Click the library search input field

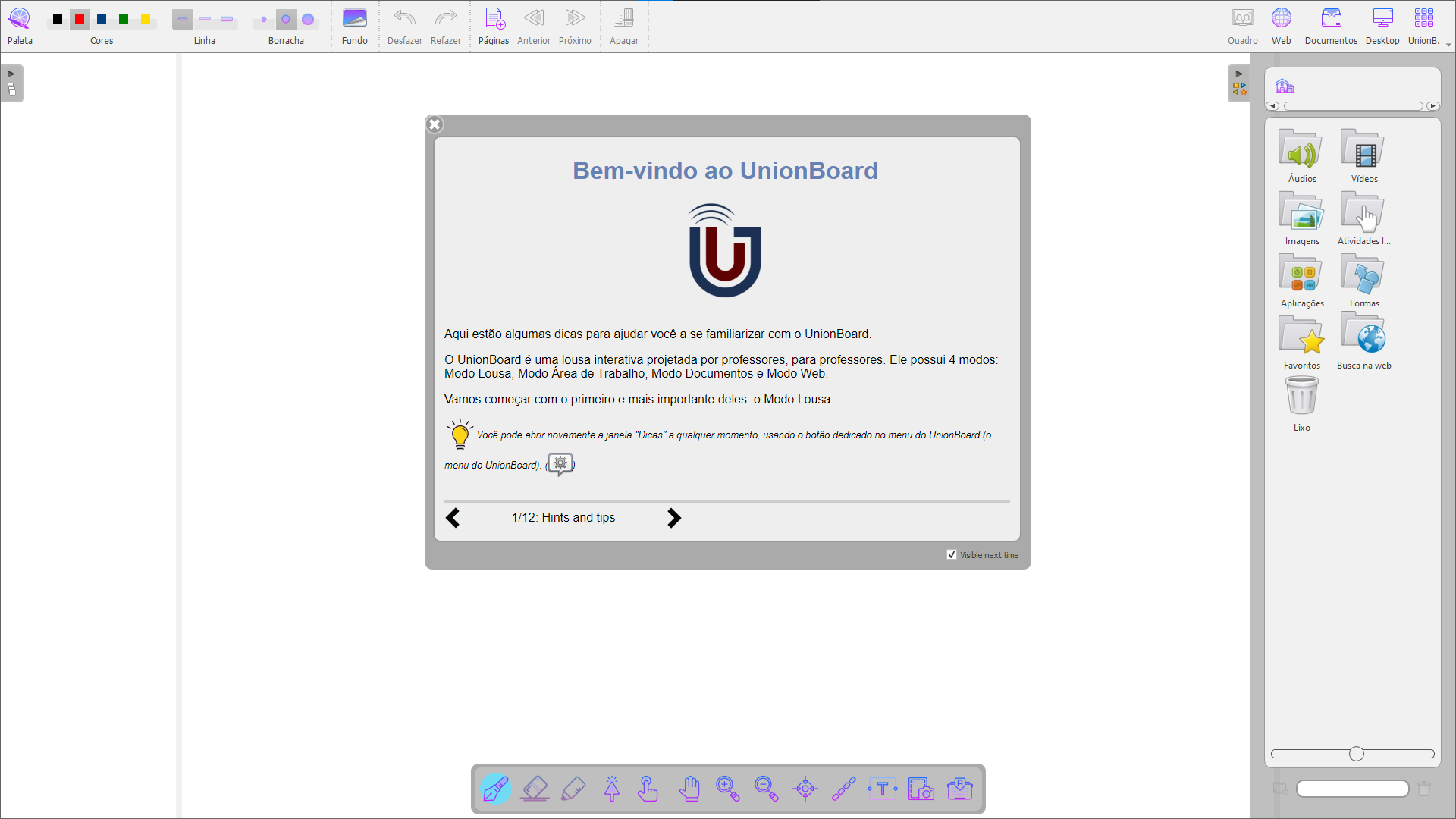click(x=1352, y=789)
